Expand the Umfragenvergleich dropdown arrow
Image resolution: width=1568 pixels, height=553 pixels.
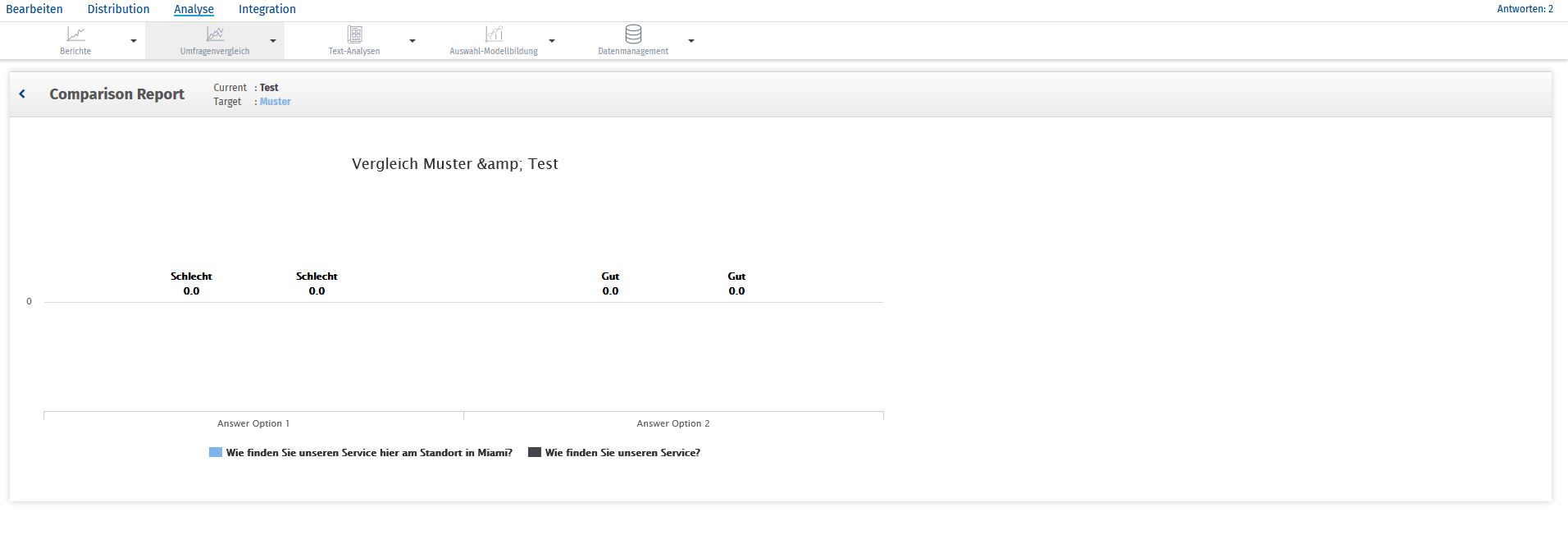273,41
